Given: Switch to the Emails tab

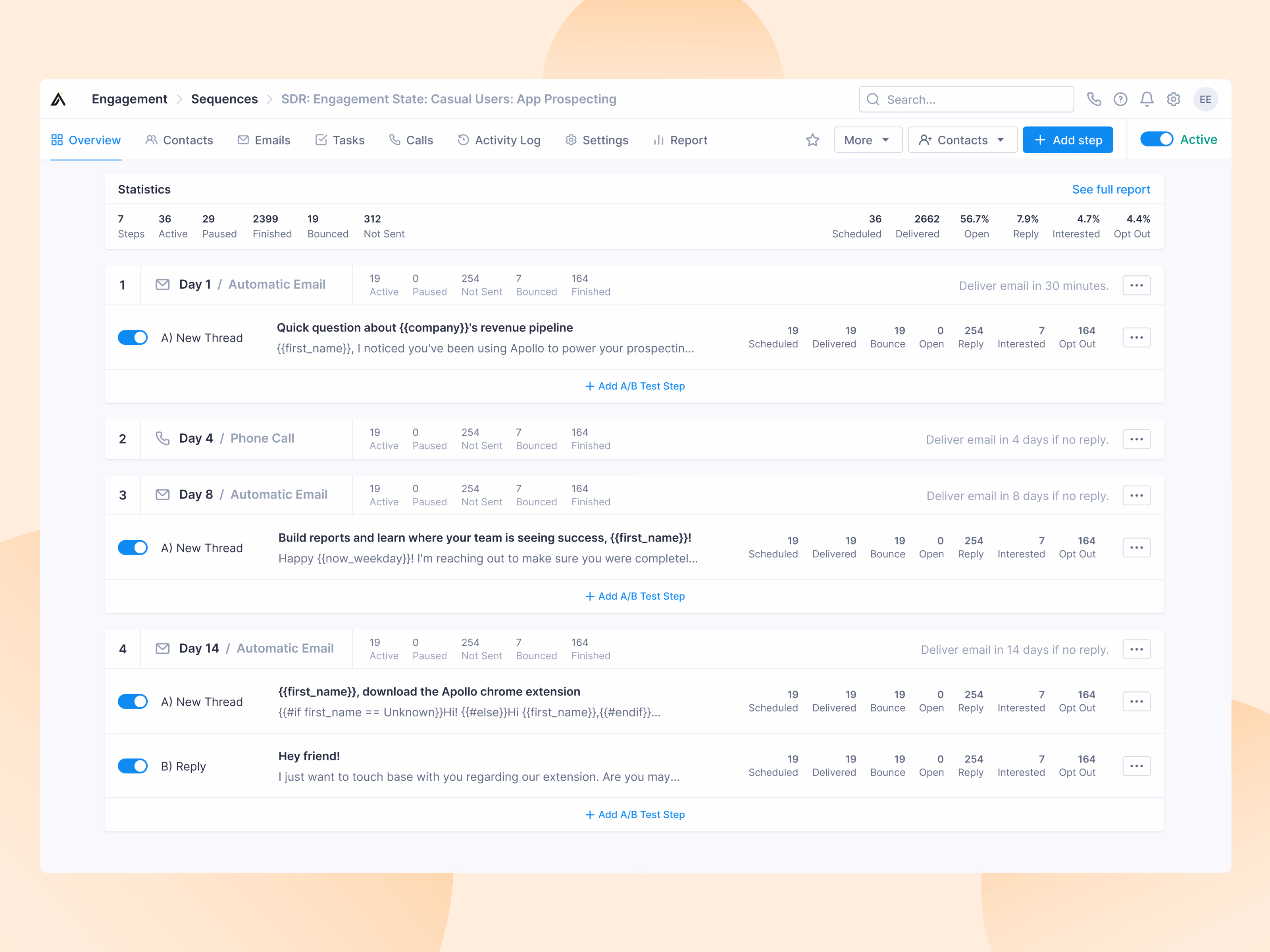Looking at the screenshot, I should click(x=264, y=140).
